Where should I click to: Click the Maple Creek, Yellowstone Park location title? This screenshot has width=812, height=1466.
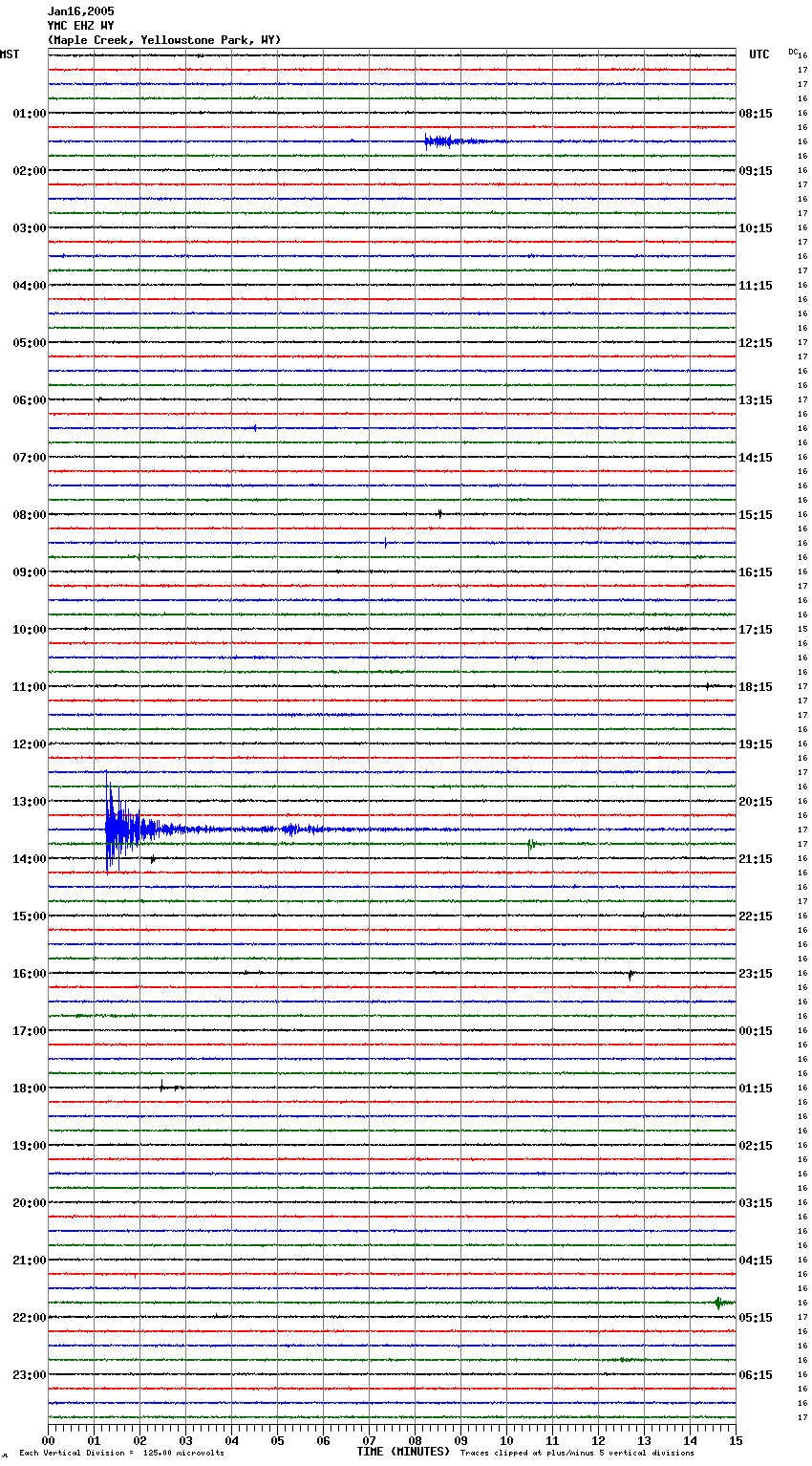pos(164,40)
